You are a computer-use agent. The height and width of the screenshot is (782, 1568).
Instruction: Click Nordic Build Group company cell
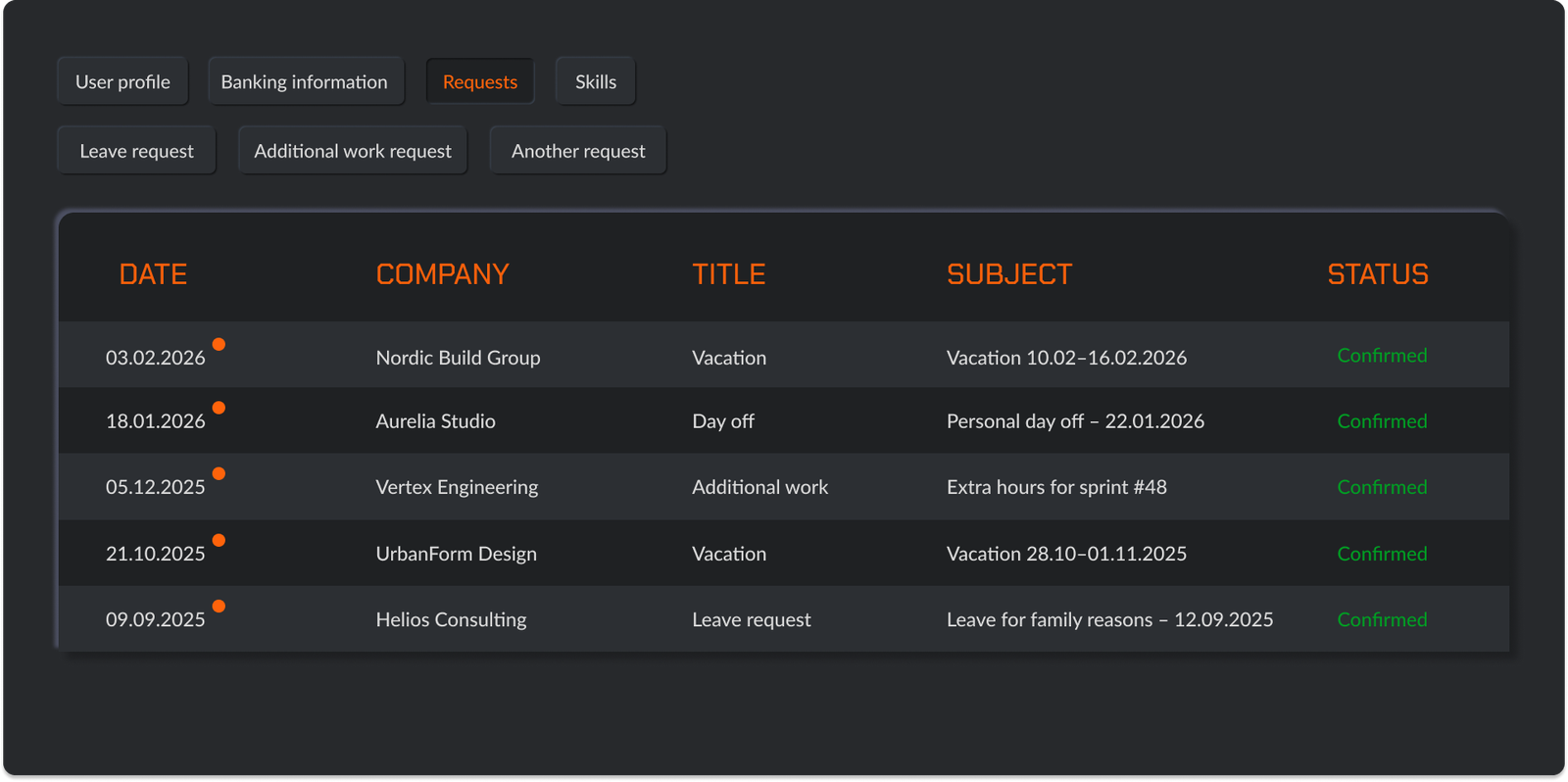[458, 358]
